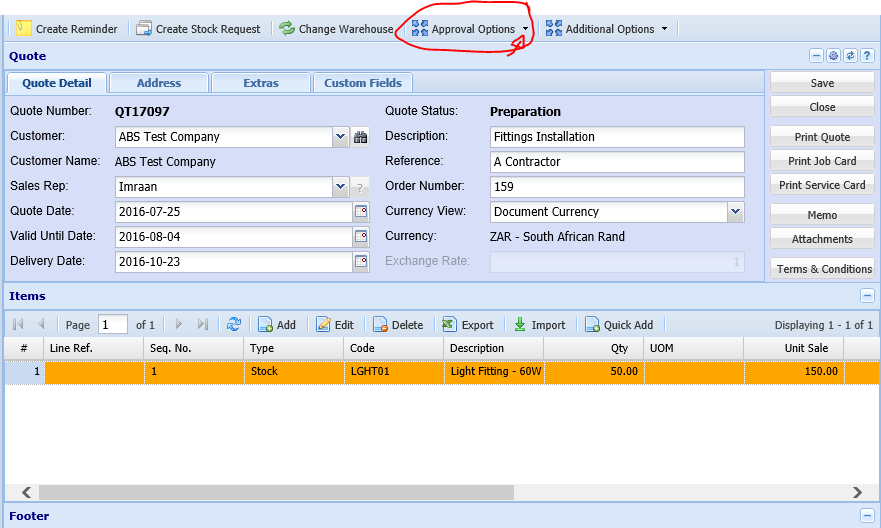The height and width of the screenshot is (528, 881).
Task: Click the Terms & Conditions button
Action: pyautogui.click(x=823, y=269)
